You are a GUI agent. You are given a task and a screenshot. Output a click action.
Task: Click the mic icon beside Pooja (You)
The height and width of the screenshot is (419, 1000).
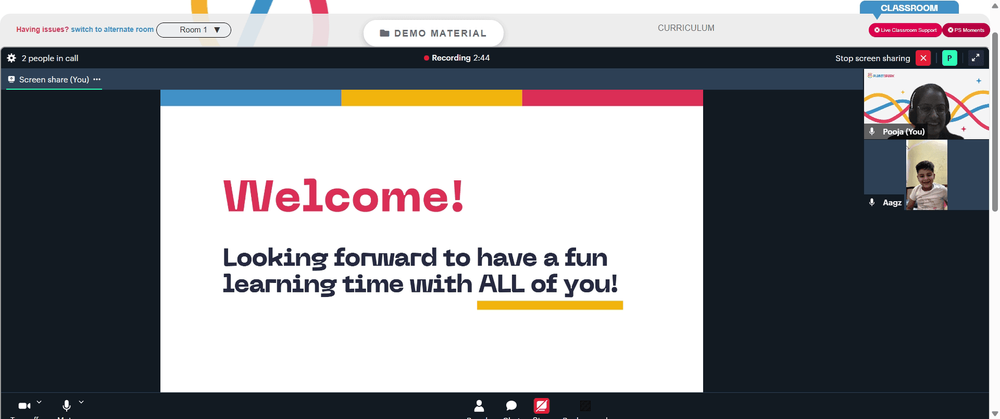point(872,131)
